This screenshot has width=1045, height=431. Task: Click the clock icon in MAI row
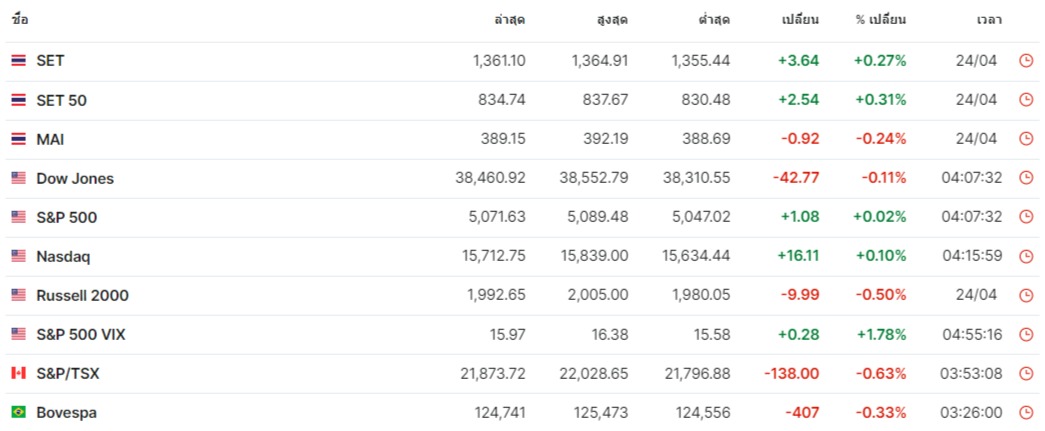1026,139
